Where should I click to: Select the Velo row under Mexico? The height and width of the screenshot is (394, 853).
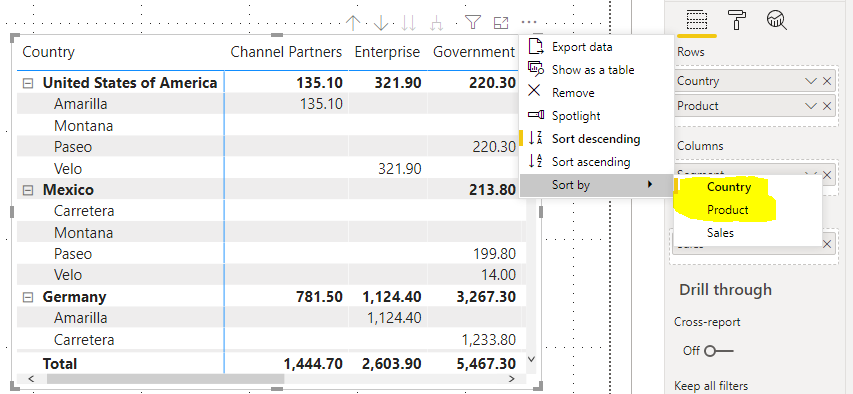pos(68,275)
